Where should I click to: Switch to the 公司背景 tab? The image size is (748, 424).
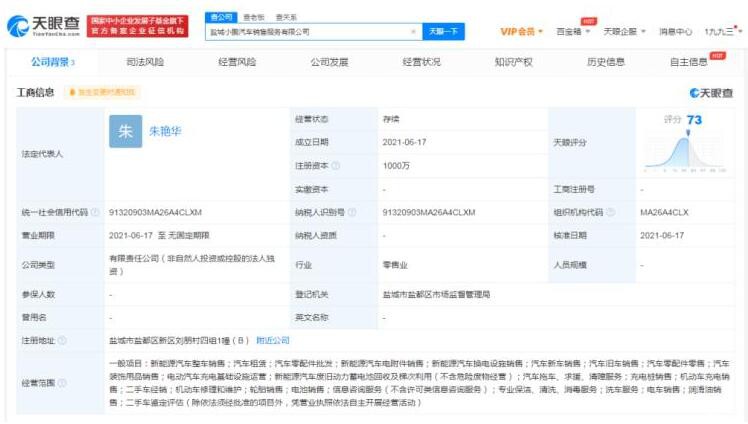(52, 62)
